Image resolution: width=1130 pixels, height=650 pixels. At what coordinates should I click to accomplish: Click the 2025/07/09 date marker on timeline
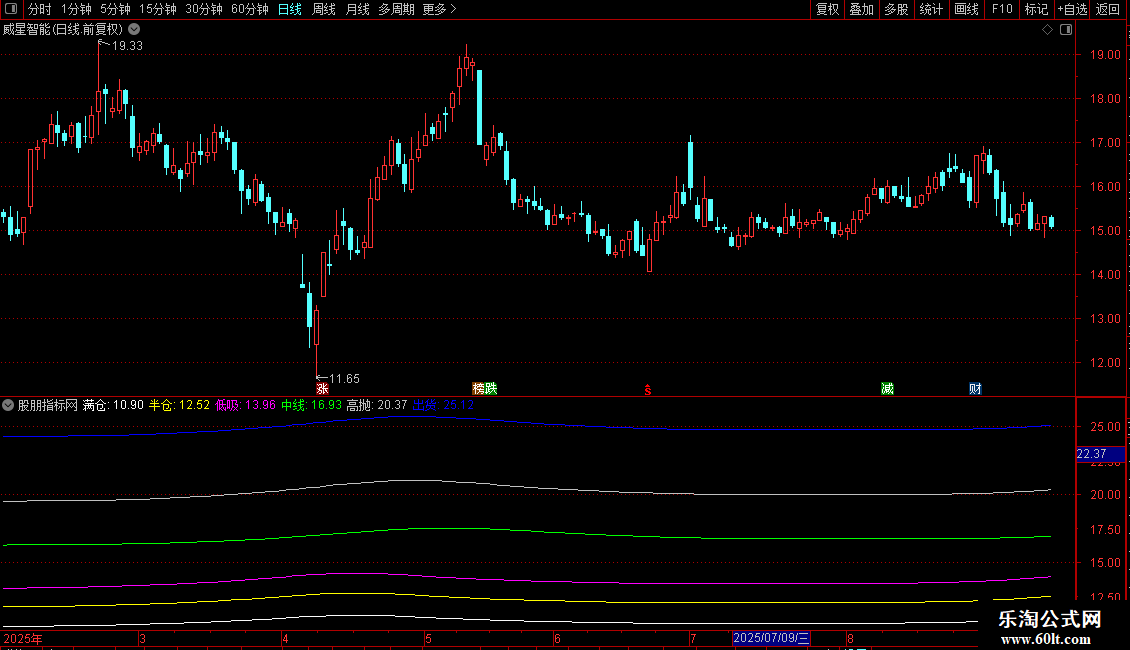pyautogui.click(x=771, y=638)
